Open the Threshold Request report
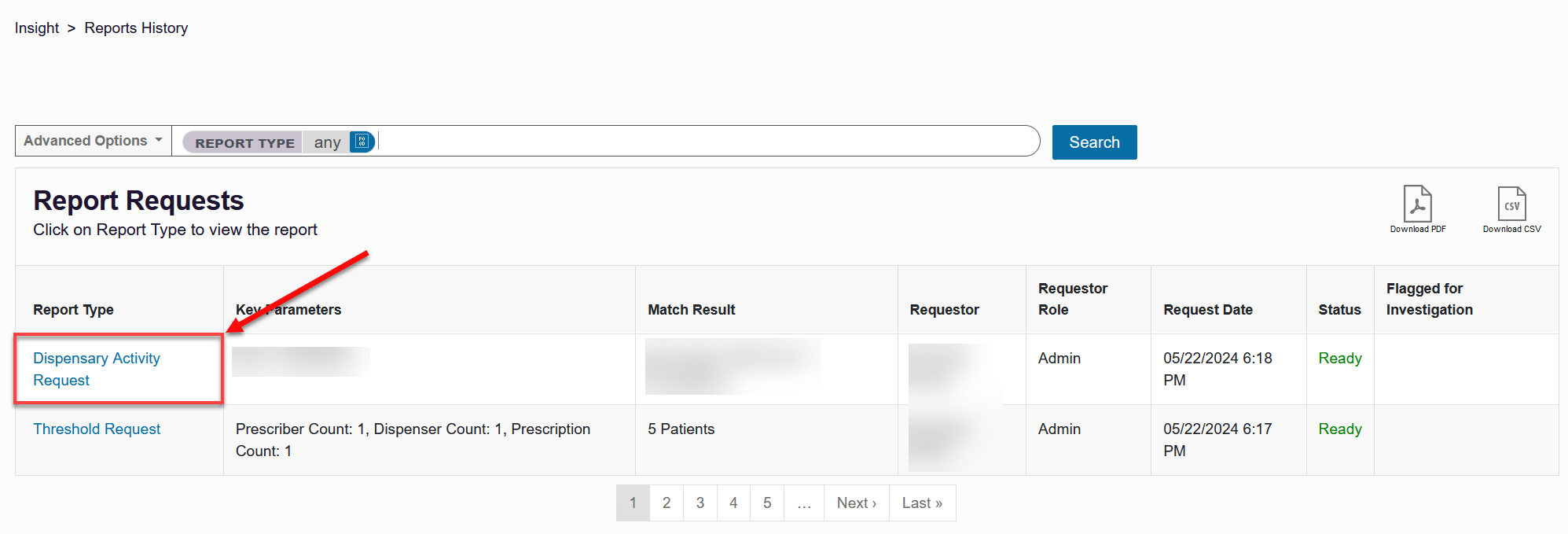This screenshot has width=1568, height=534. pos(97,429)
